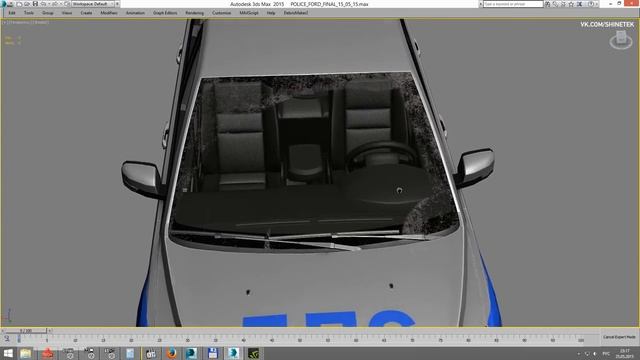The width and height of the screenshot is (640, 360).
Task: Click the taskbar clock and date
Action: pyautogui.click(x=625, y=353)
